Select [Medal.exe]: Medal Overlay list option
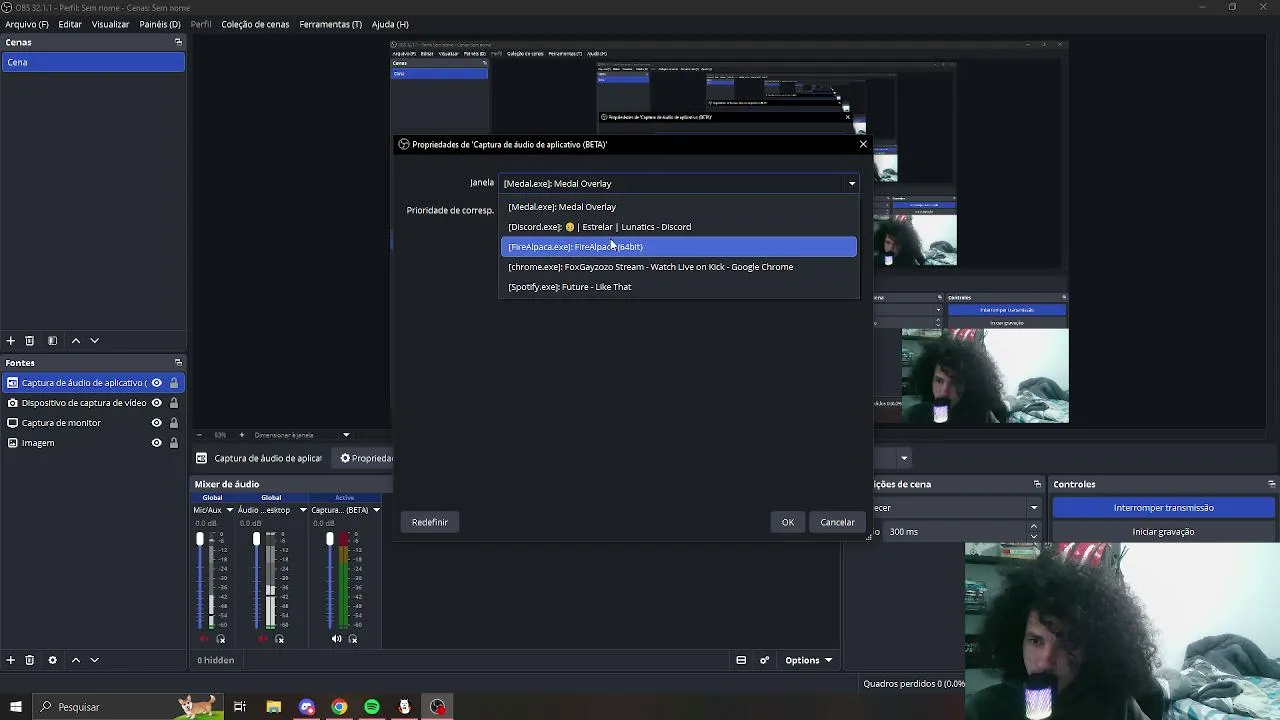The image size is (1280, 720). (679, 207)
